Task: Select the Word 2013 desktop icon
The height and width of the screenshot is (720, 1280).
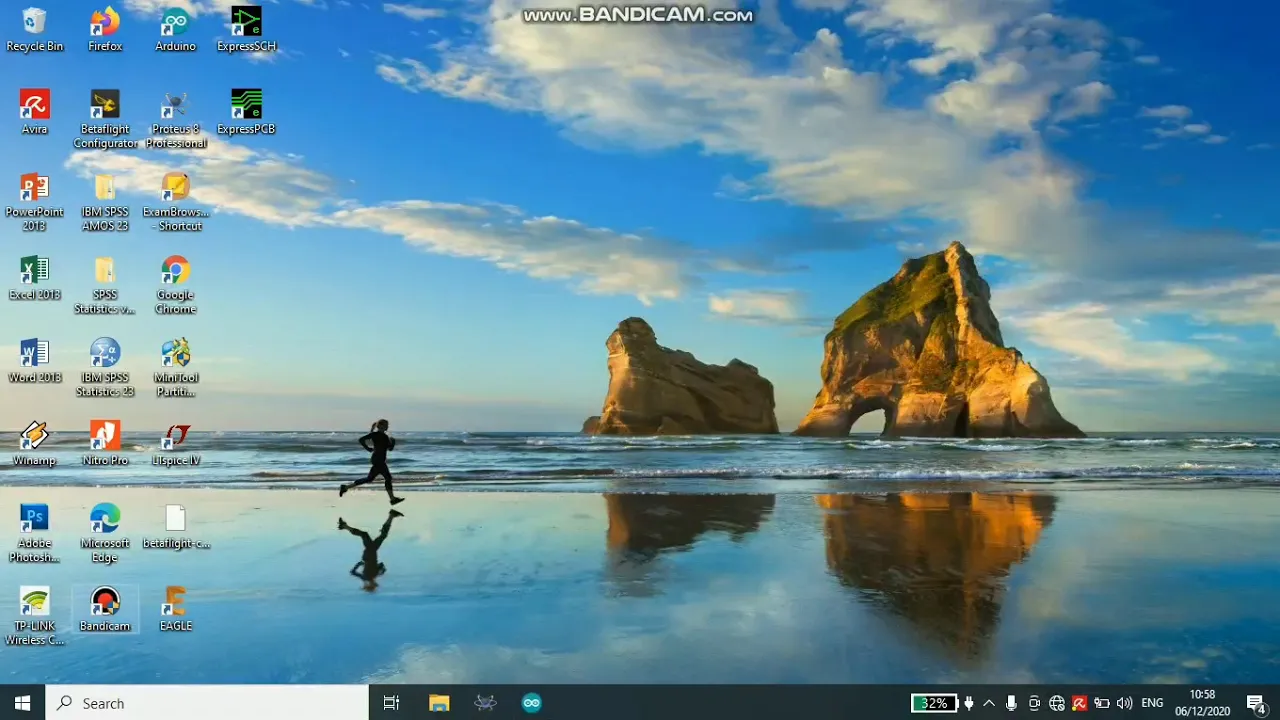Action: tap(34, 361)
